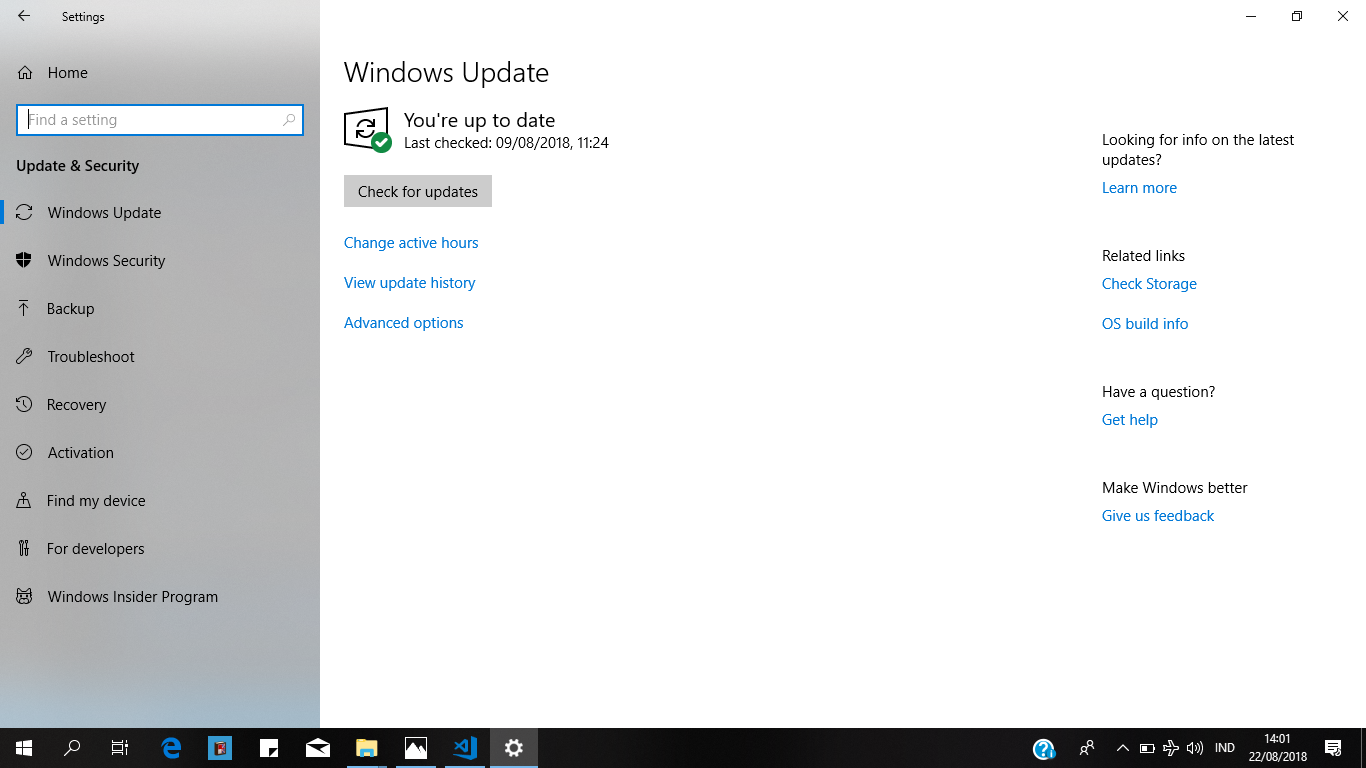Open the Recovery settings section
This screenshot has width=1366, height=768.
click(x=160, y=404)
